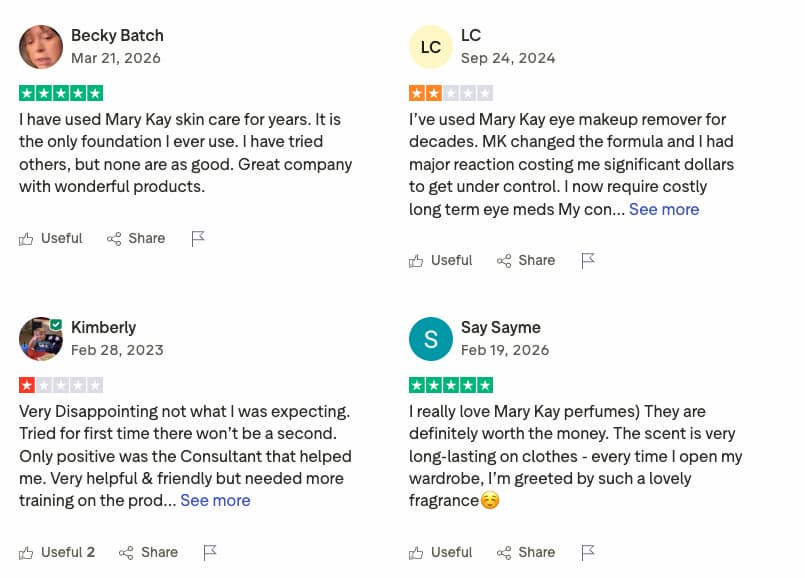
Task: Flag Say Sayme's review for moderation
Action: pyautogui.click(x=588, y=552)
